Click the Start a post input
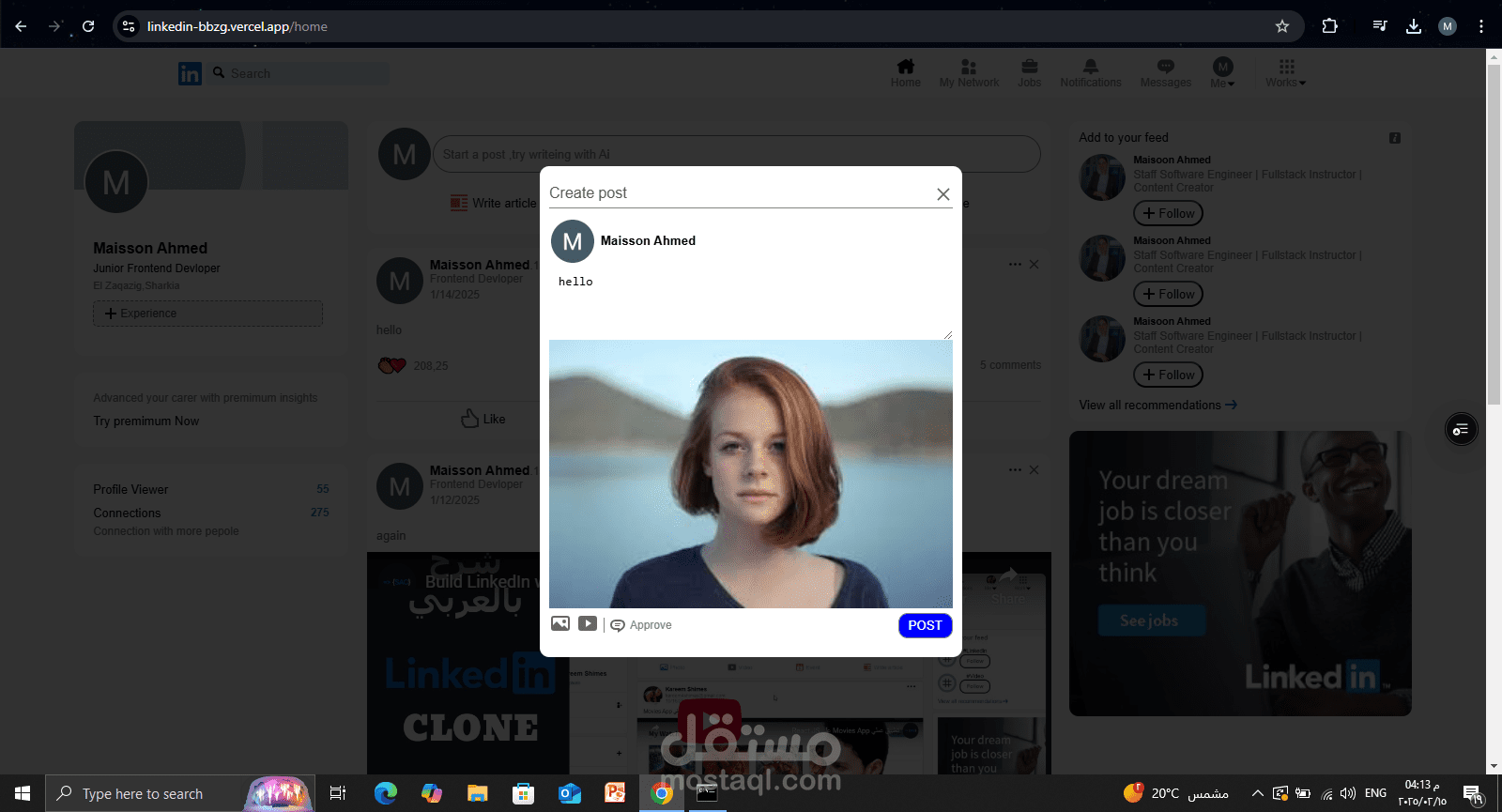The image size is (1502, 812). [736, 154]
